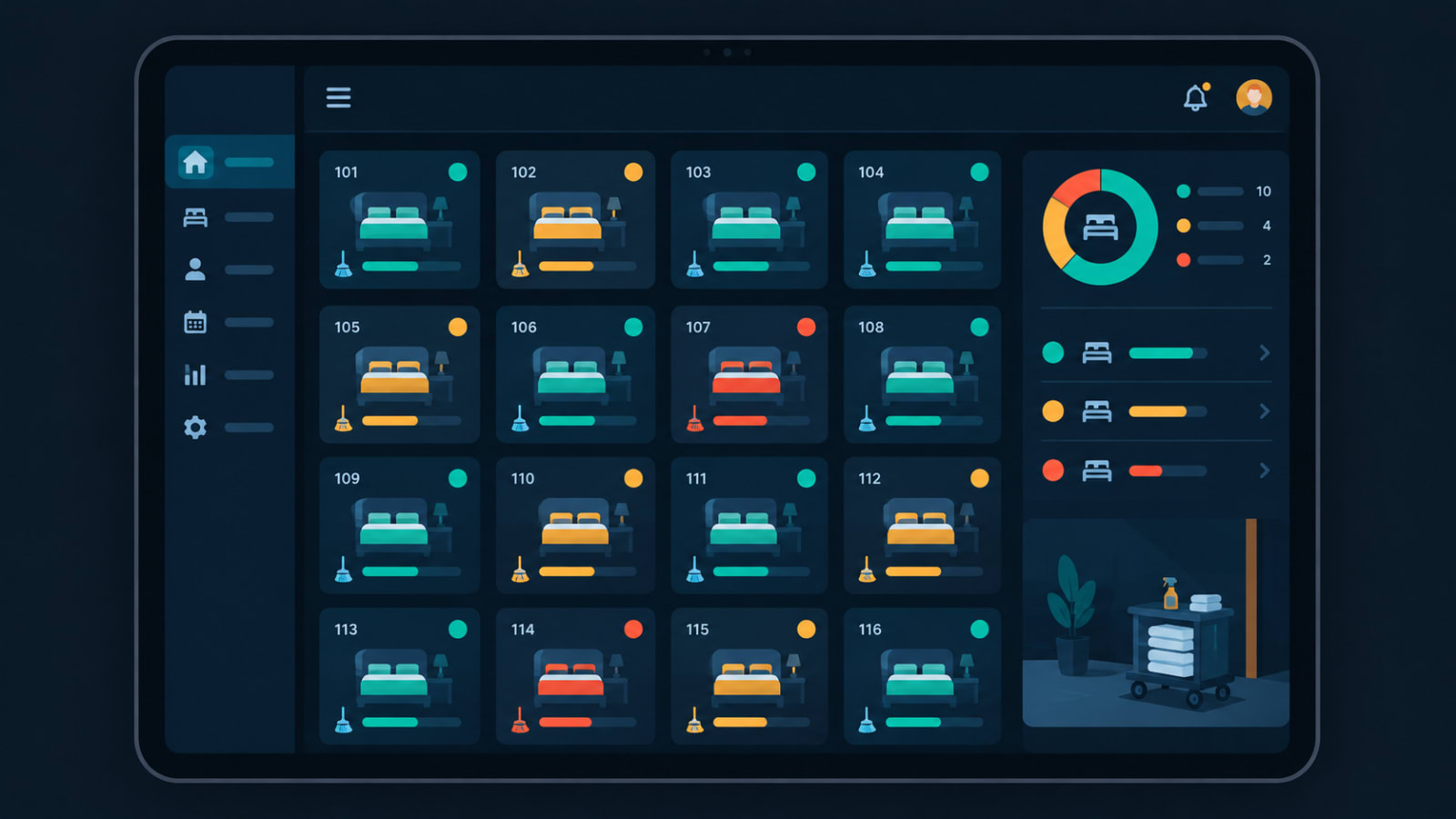
Task: Click the housekeeping cart illustration
Action: pos(1179,641)
